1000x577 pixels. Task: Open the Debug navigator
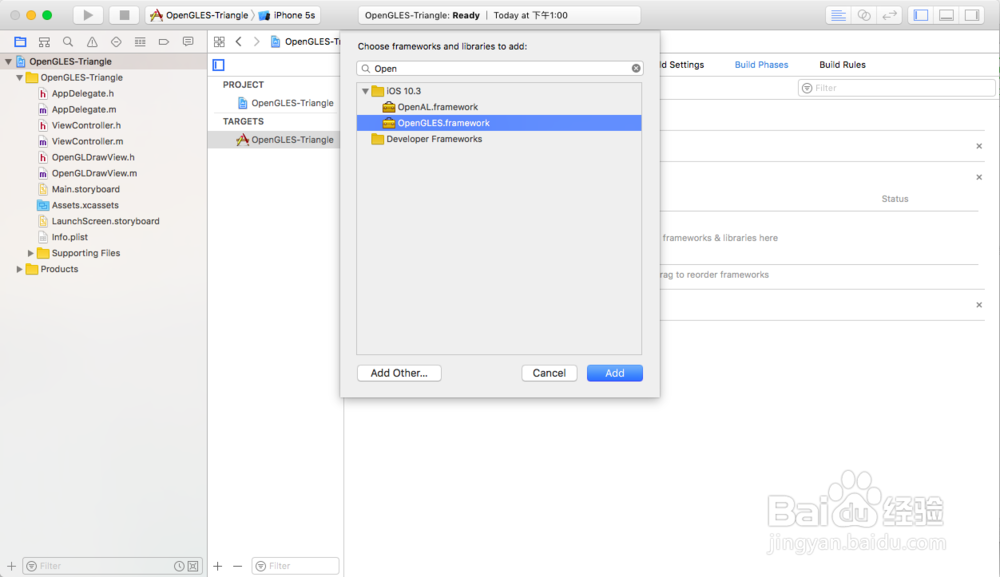pyautogui.click(x=140, y=42)
